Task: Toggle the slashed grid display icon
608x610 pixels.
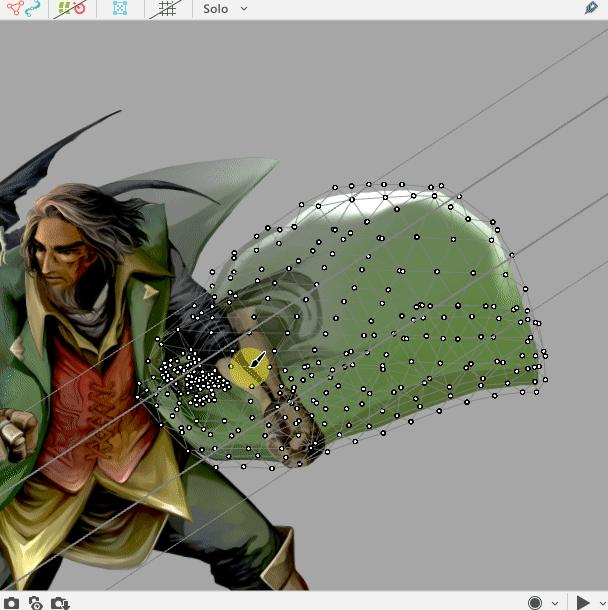Action: tap(166, 8)
